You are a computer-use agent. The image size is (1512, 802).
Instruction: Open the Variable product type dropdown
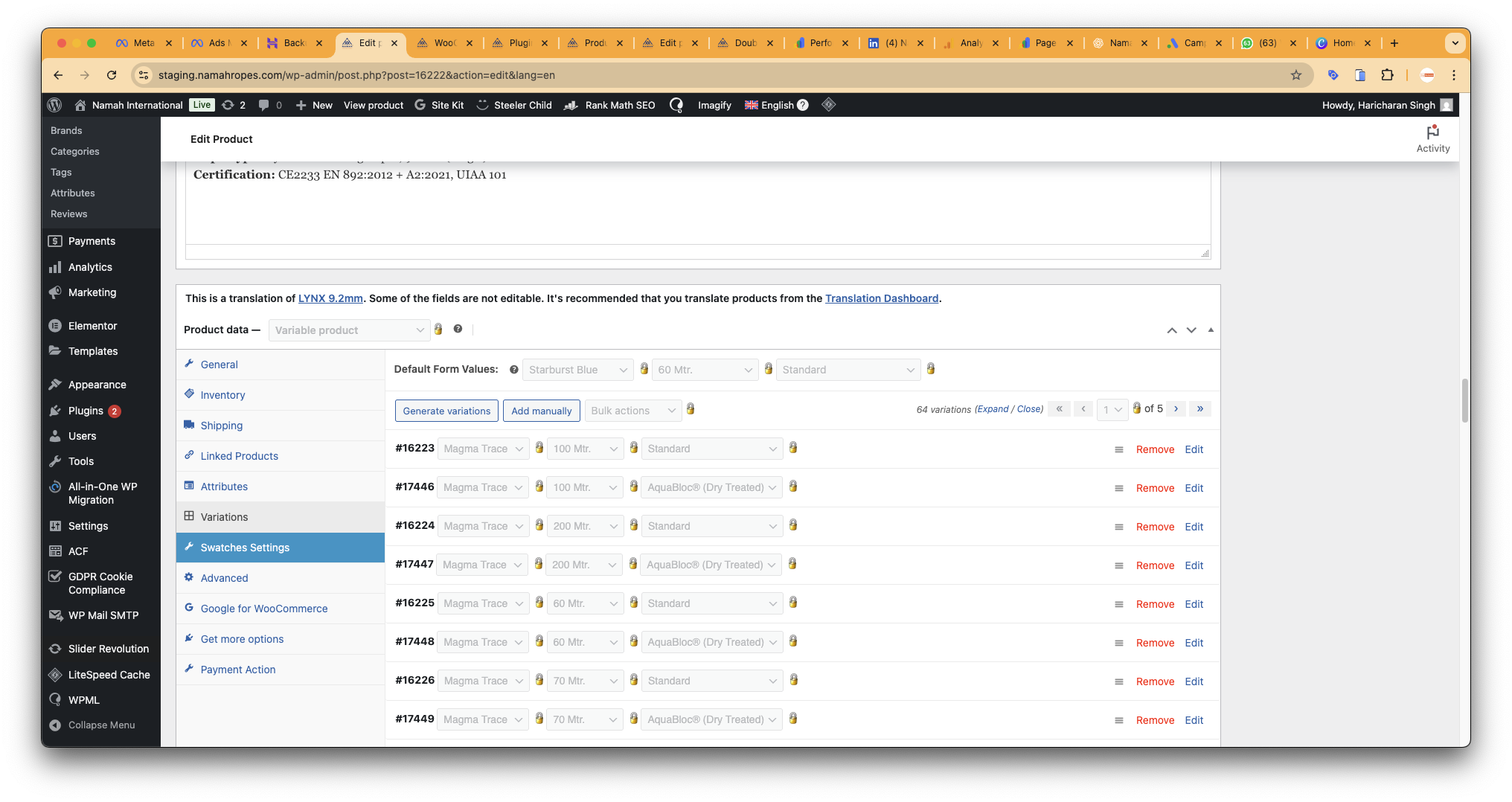pos(349,330)
